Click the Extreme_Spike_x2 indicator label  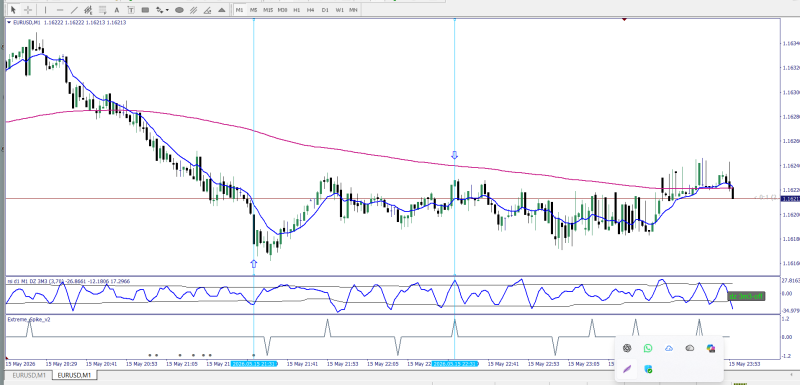coord(29,319)
